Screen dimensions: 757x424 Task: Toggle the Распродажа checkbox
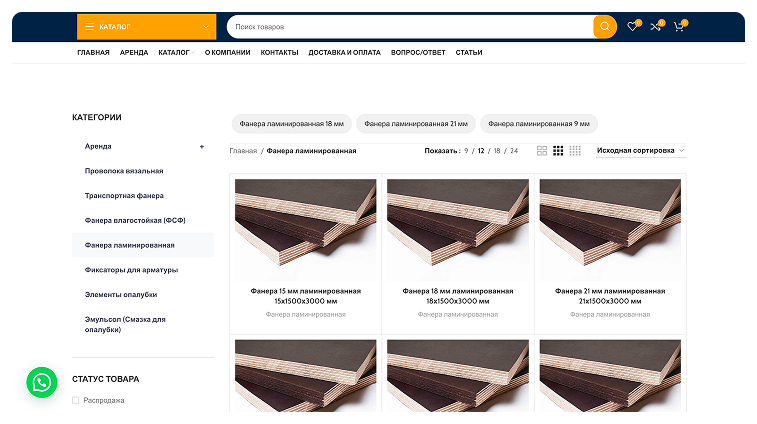click(x=75, y=400)
